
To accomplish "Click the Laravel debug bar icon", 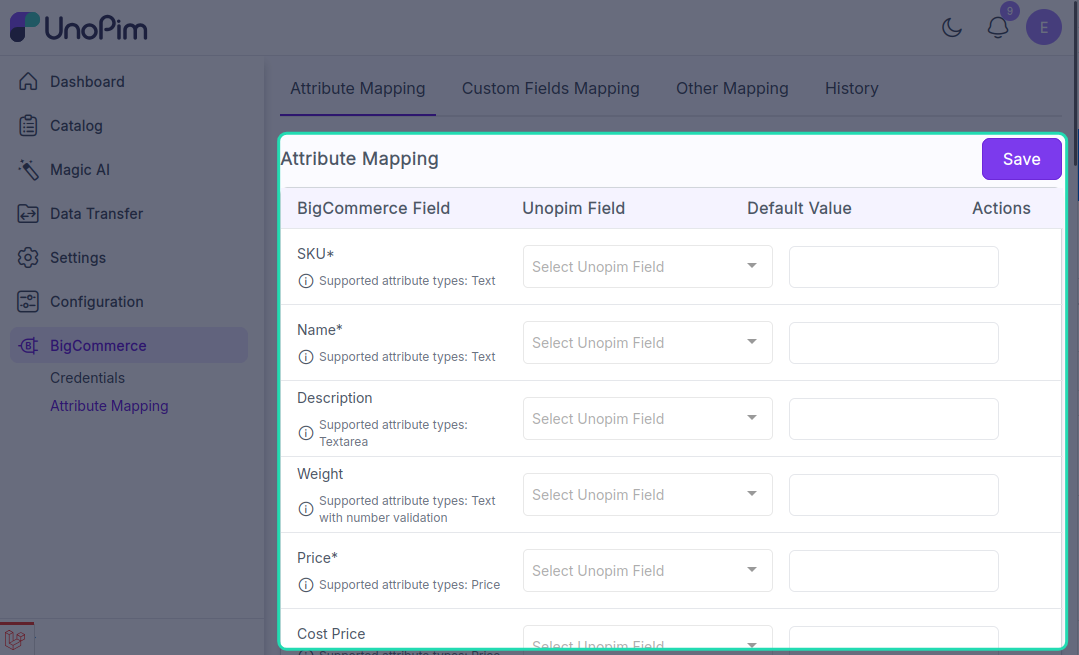I will point(15,638).
